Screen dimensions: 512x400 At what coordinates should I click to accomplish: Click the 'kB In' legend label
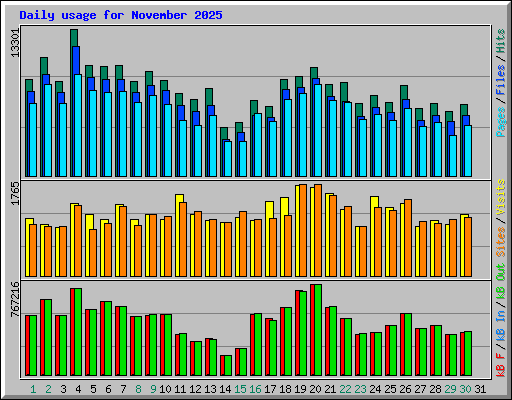click(x=501, y=325)
